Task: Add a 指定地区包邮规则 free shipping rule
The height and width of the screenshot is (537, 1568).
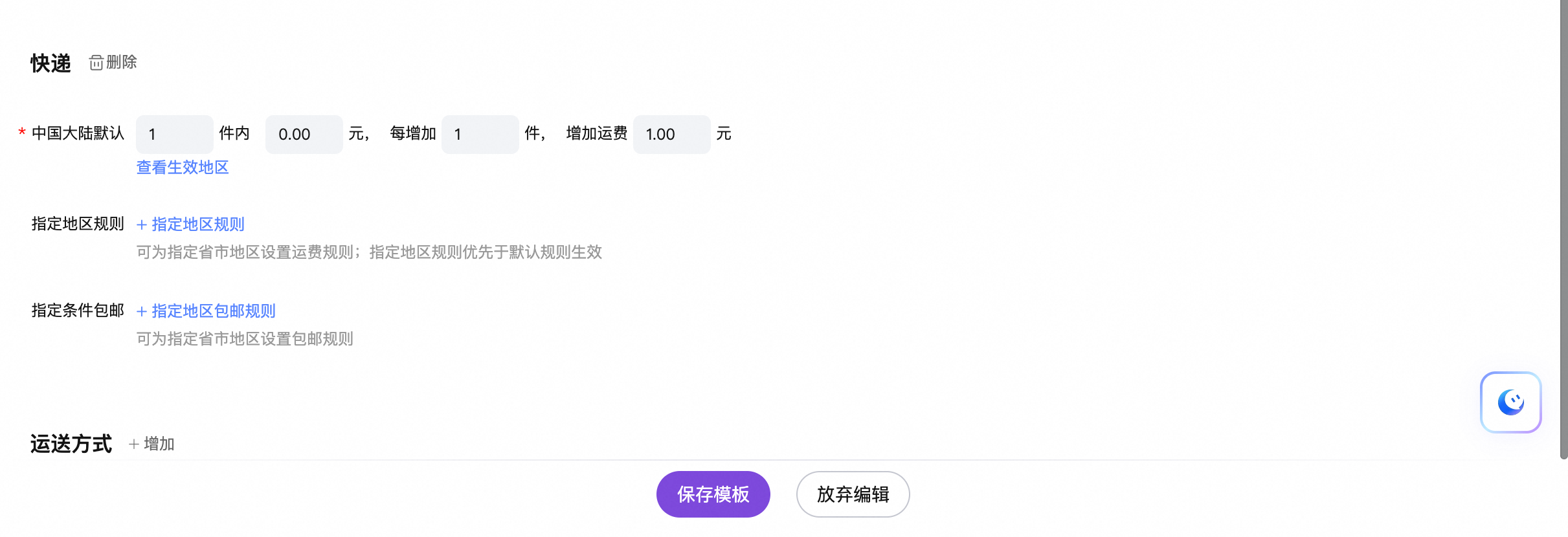Action: coord(213,311)
